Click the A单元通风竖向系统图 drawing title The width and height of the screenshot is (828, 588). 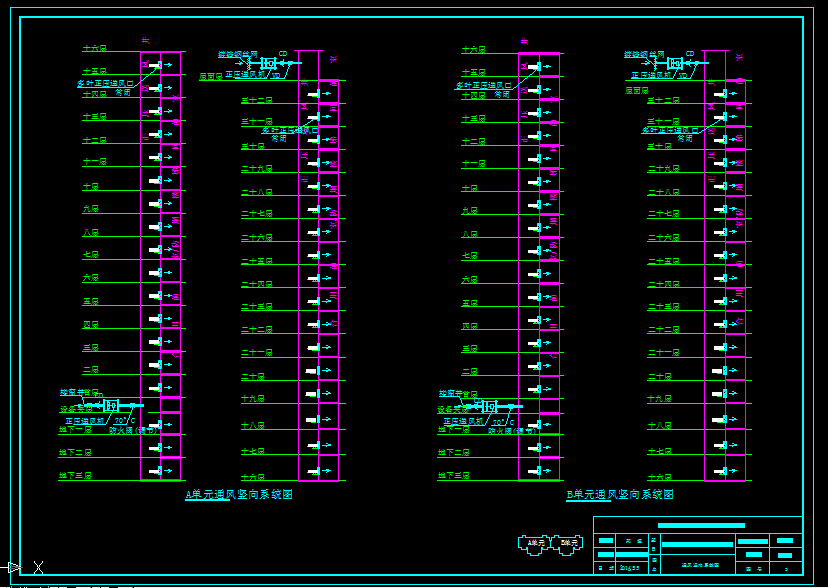point(239,495)
